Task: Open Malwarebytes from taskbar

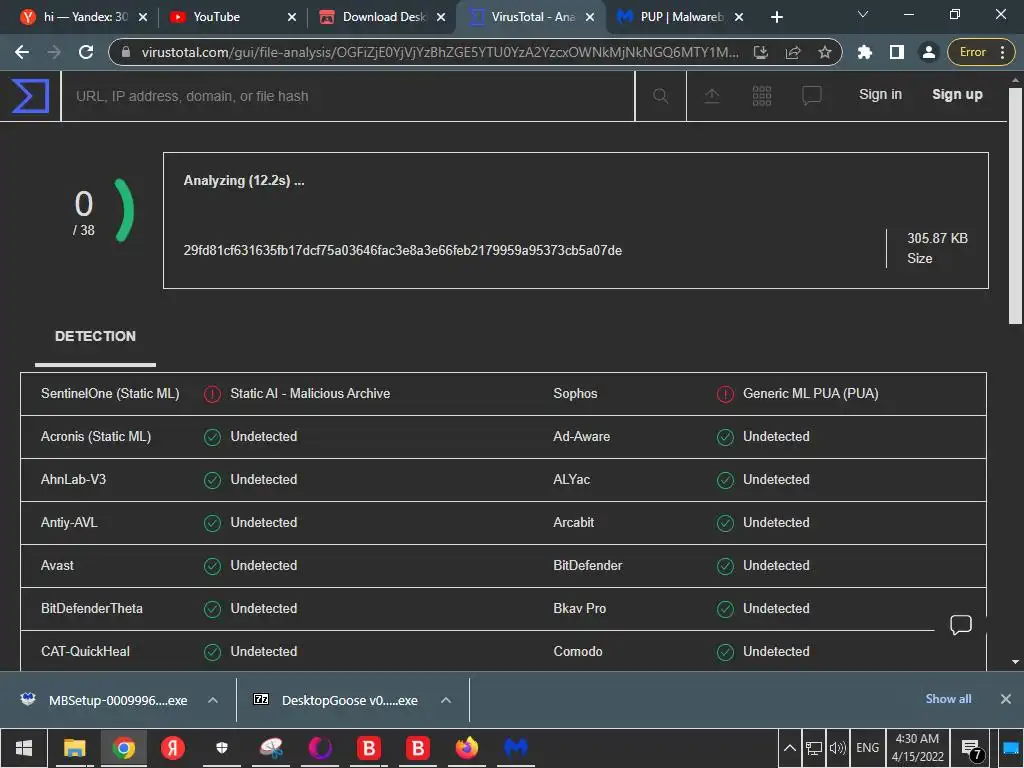Action: [x=516, y=748]
